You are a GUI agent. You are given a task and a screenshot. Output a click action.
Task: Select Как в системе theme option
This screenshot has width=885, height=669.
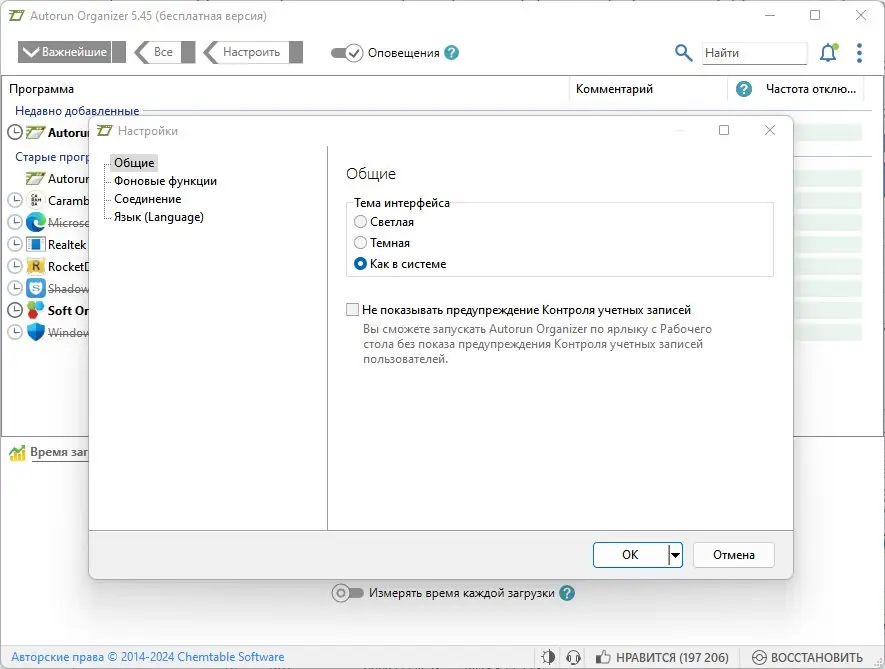(x=360, y=264)
